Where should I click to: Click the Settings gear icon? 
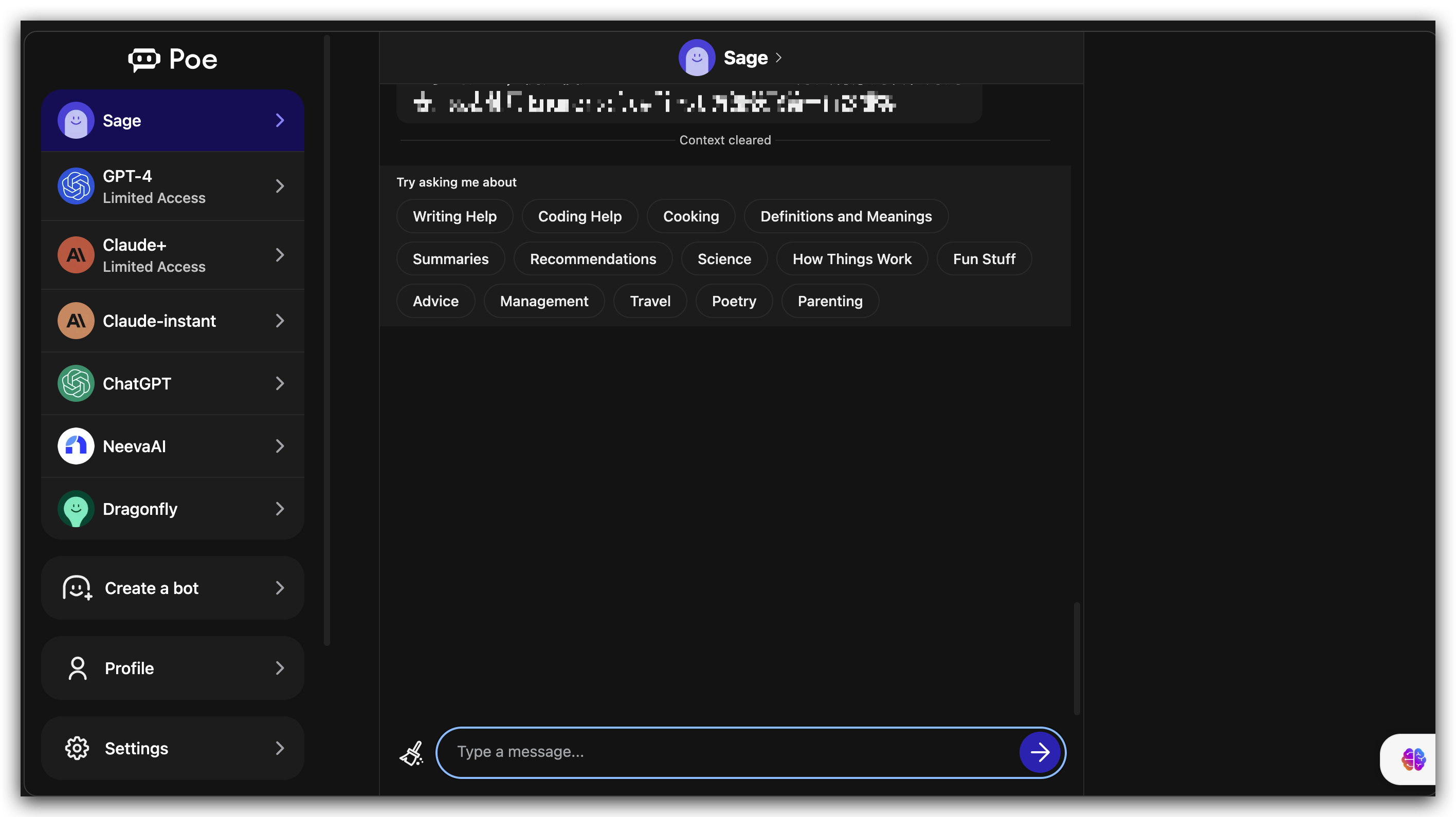point(77,749)
